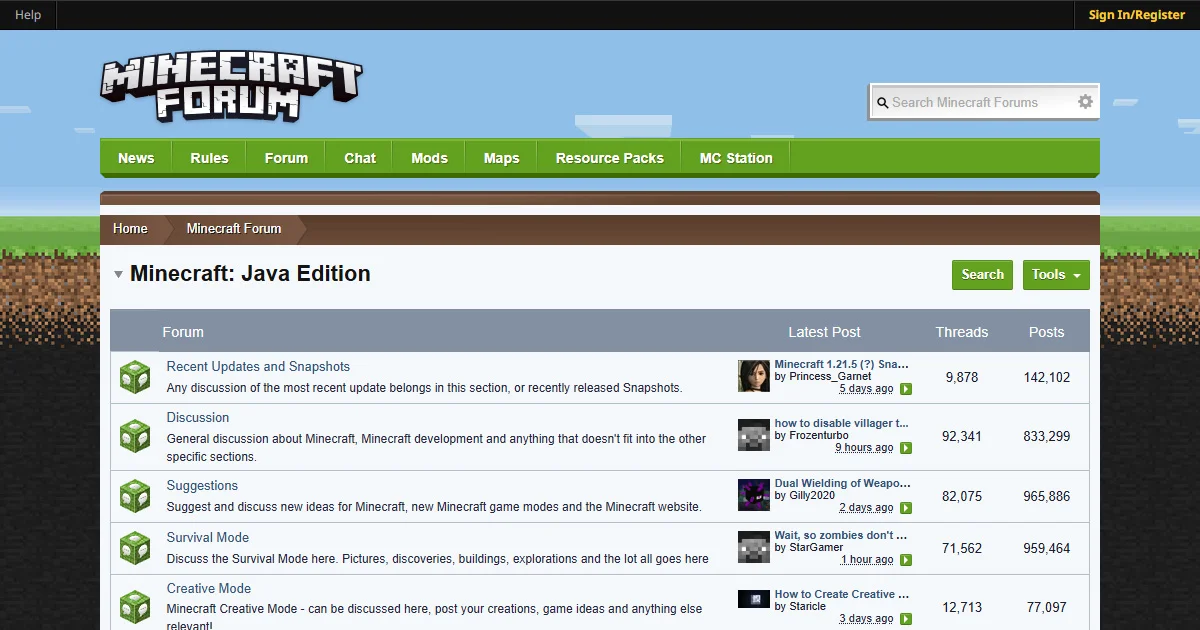This screenshot has height=630, width=1200.
Task: Open Frozenturbo's avatar
Action: [754, 435]
